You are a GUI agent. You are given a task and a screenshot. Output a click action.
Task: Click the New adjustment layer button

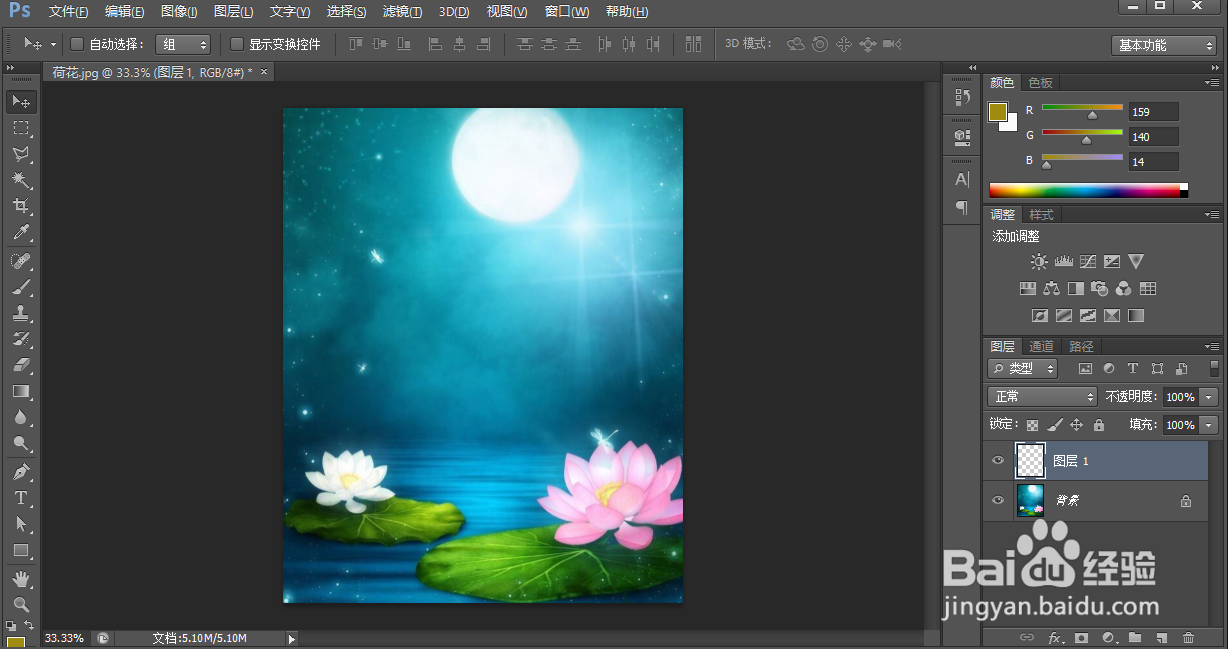coord(1107,637)
